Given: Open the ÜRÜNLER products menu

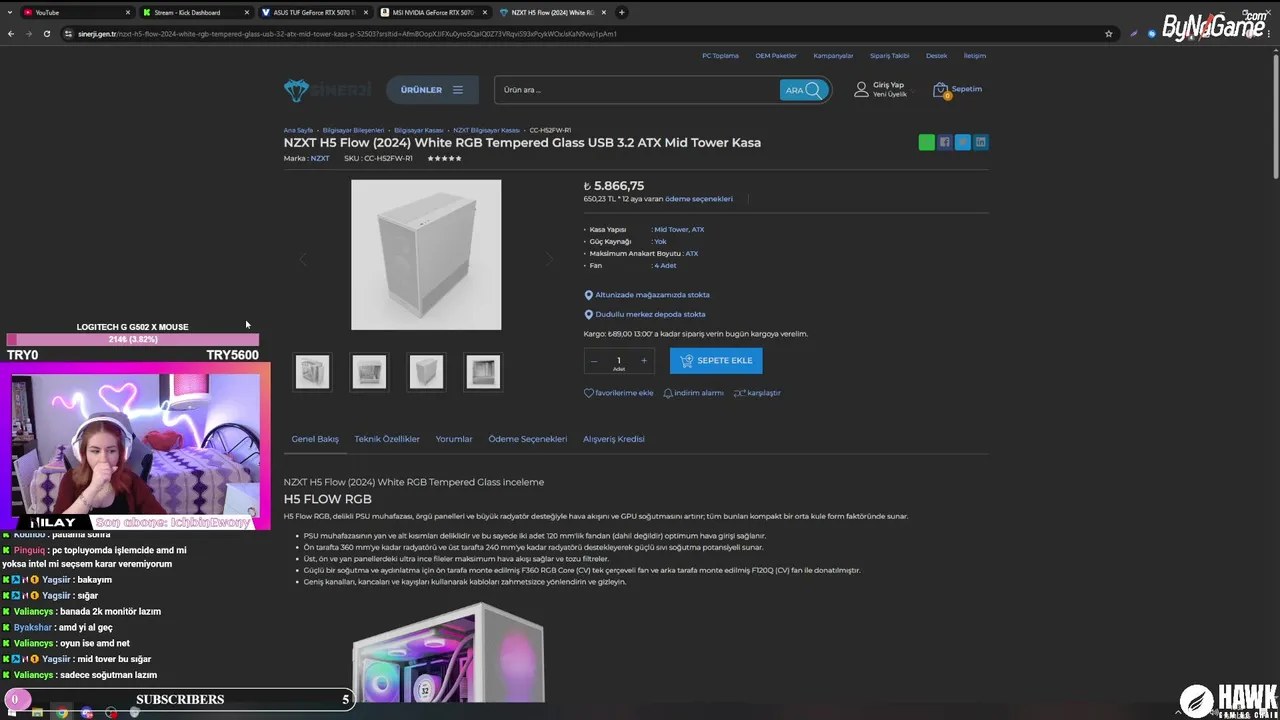Looking at the screenshot, I should (x=432, y=90).
